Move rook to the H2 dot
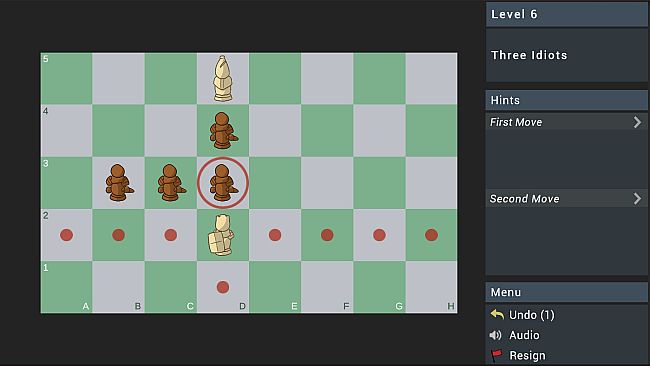The width and height of the screenshot is (650, 366). click(x=432, y=235)
